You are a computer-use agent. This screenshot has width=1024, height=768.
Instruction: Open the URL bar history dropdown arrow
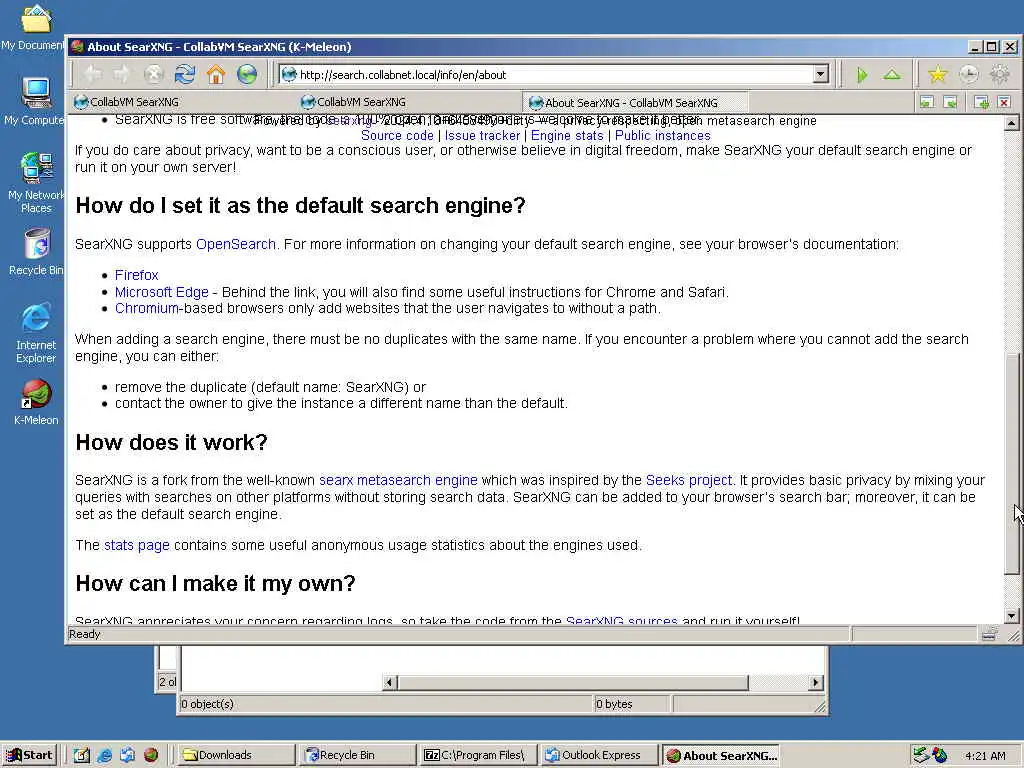(821, 74)
